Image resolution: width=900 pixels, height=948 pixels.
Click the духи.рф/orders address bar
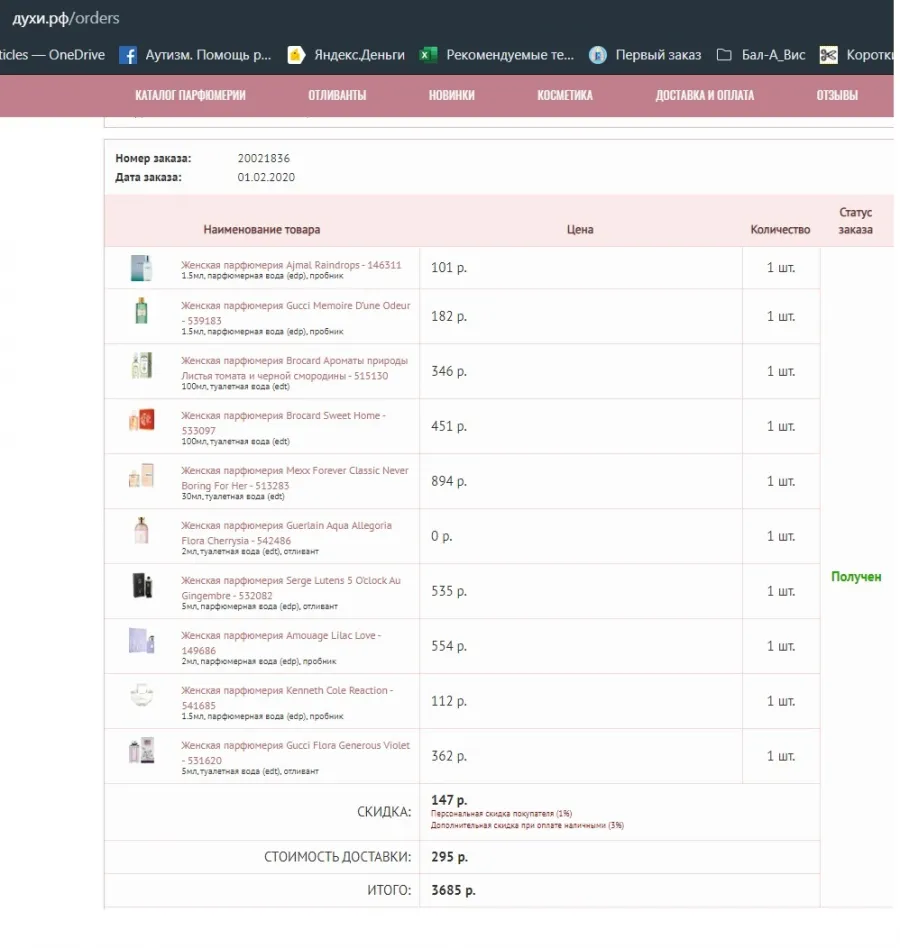(66, 18)
